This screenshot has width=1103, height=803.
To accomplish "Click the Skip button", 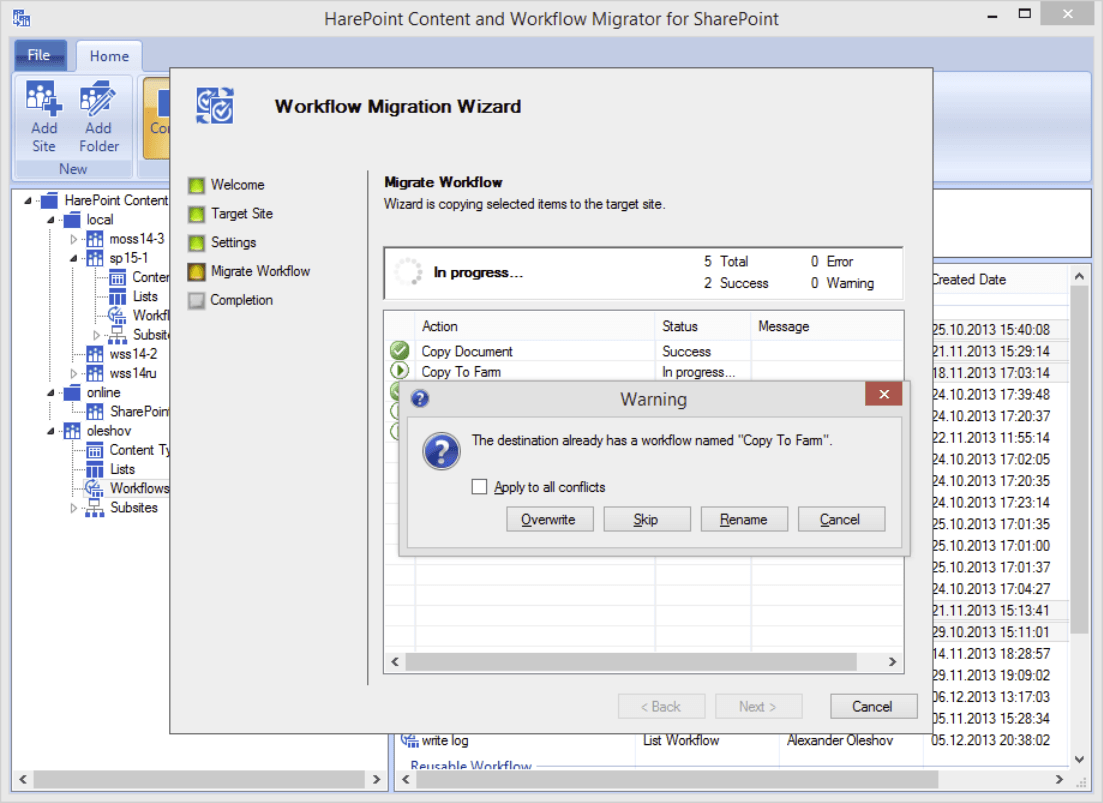I will click(646, 520).
